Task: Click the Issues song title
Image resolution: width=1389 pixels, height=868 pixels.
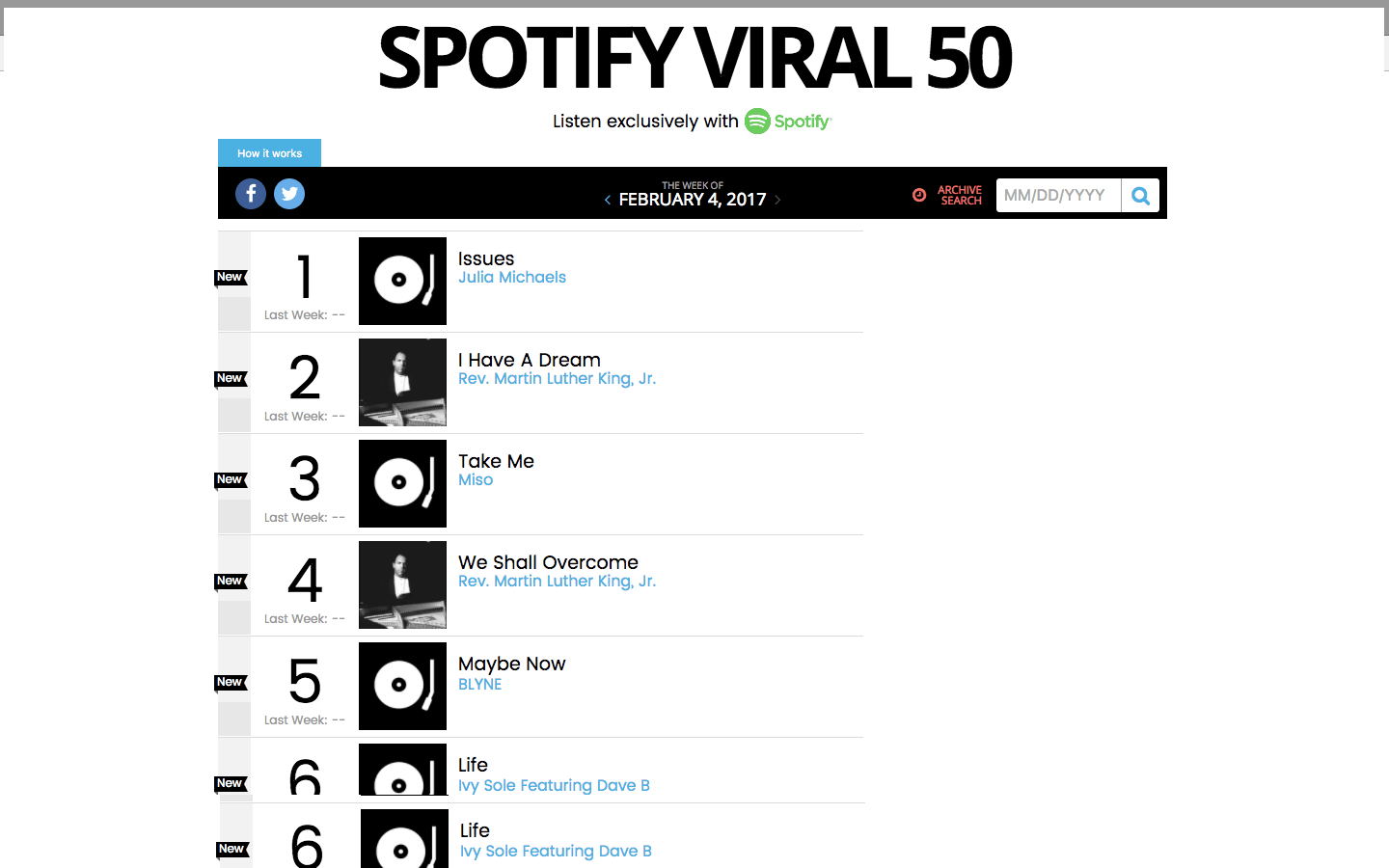Action: click(x=486, y=258)
